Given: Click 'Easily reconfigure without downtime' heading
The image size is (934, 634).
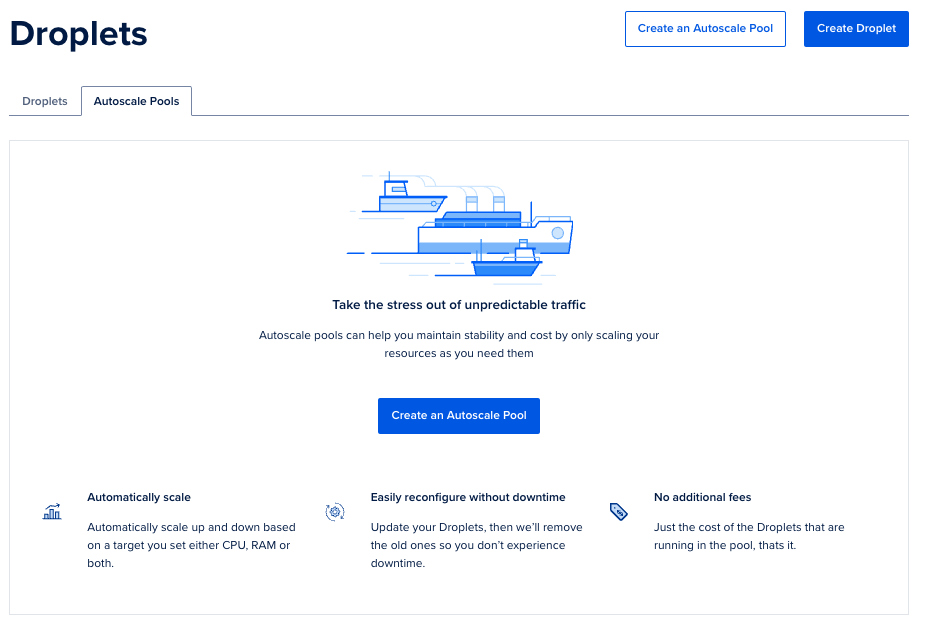Looking at the screenshot, I should (x=468, y=497).
